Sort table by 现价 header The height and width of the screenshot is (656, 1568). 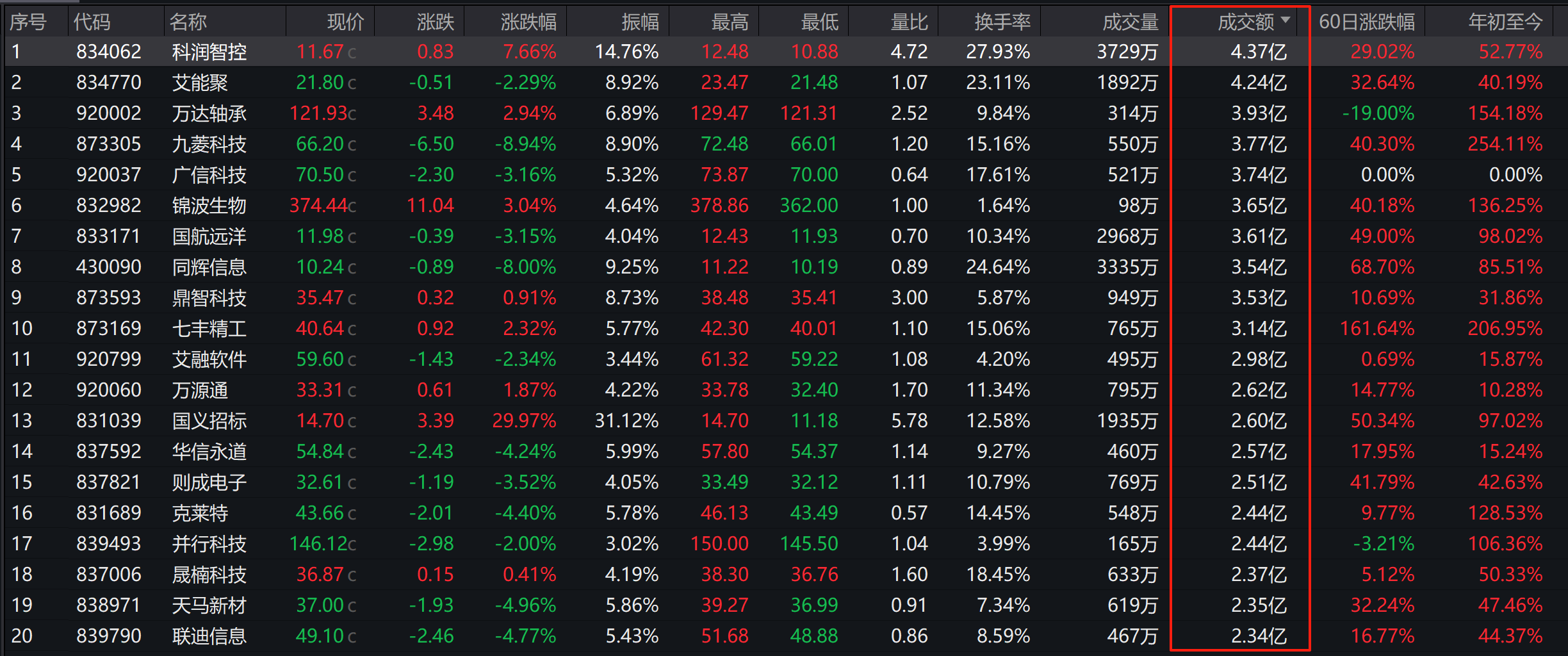[345, 22]
